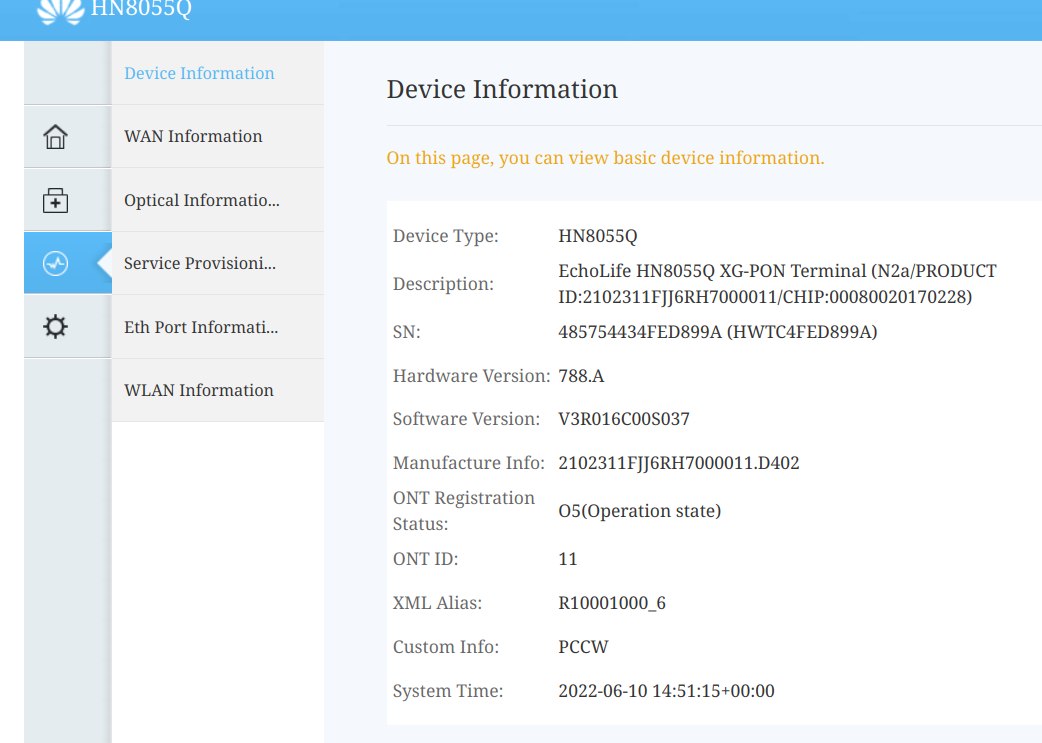Select Hardware Version value 788.A
The image size is (1042, 743).
(x=581, y=376)
